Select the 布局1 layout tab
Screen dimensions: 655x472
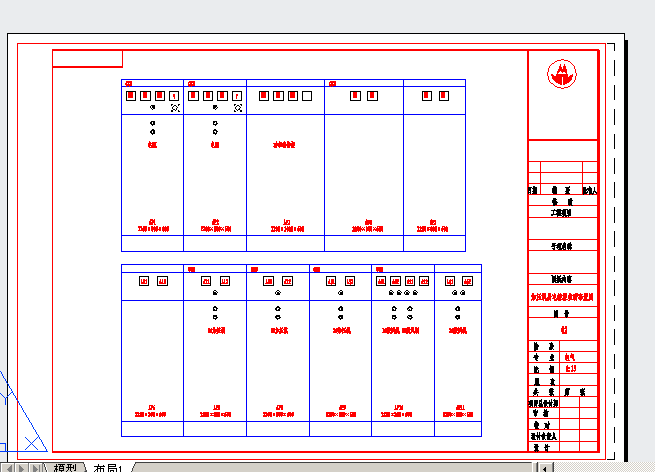[x=109, y=468]
